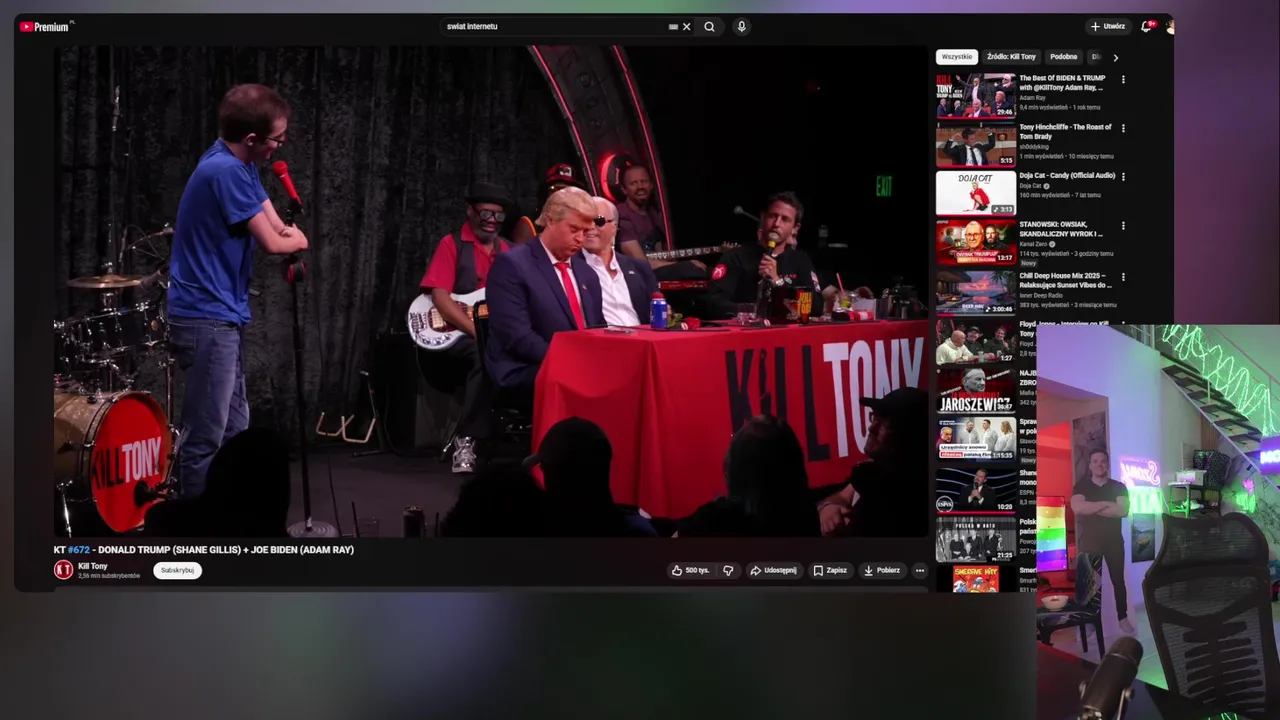
Task: Open the YouTube Premium home logo
Action: click(x=46, y=27)
